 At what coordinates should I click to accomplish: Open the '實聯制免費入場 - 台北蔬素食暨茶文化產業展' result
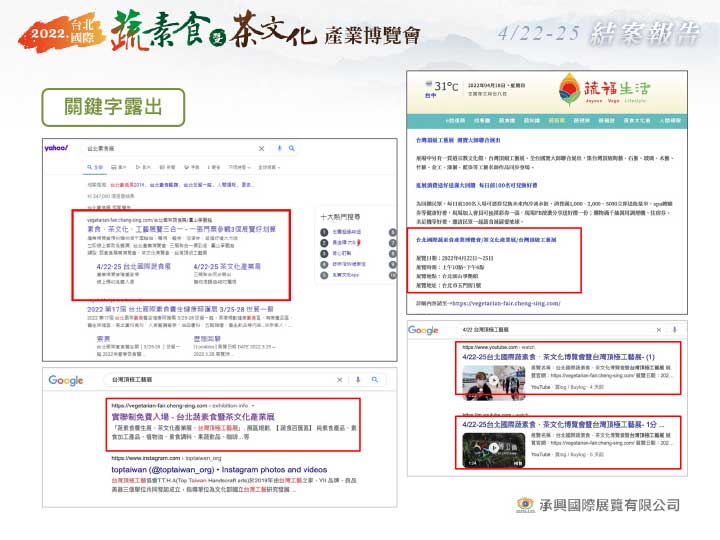pyautogui.click(x=193, y=417)
